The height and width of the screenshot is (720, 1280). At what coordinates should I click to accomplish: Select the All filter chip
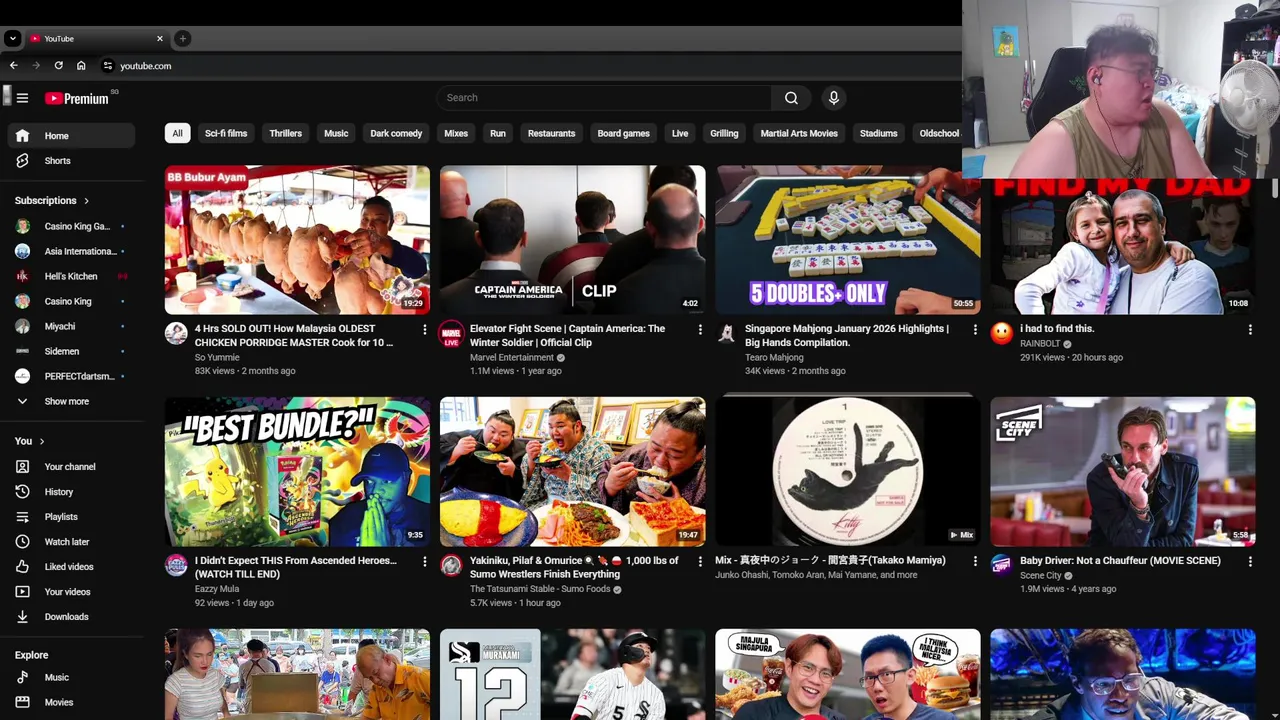[x=177, y=133]
